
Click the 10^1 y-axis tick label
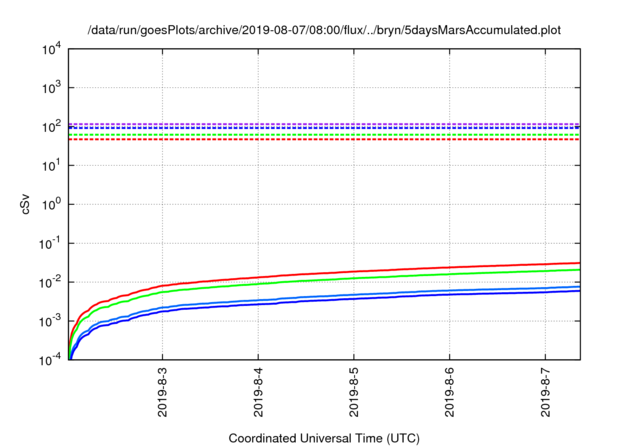click(51, 165)
